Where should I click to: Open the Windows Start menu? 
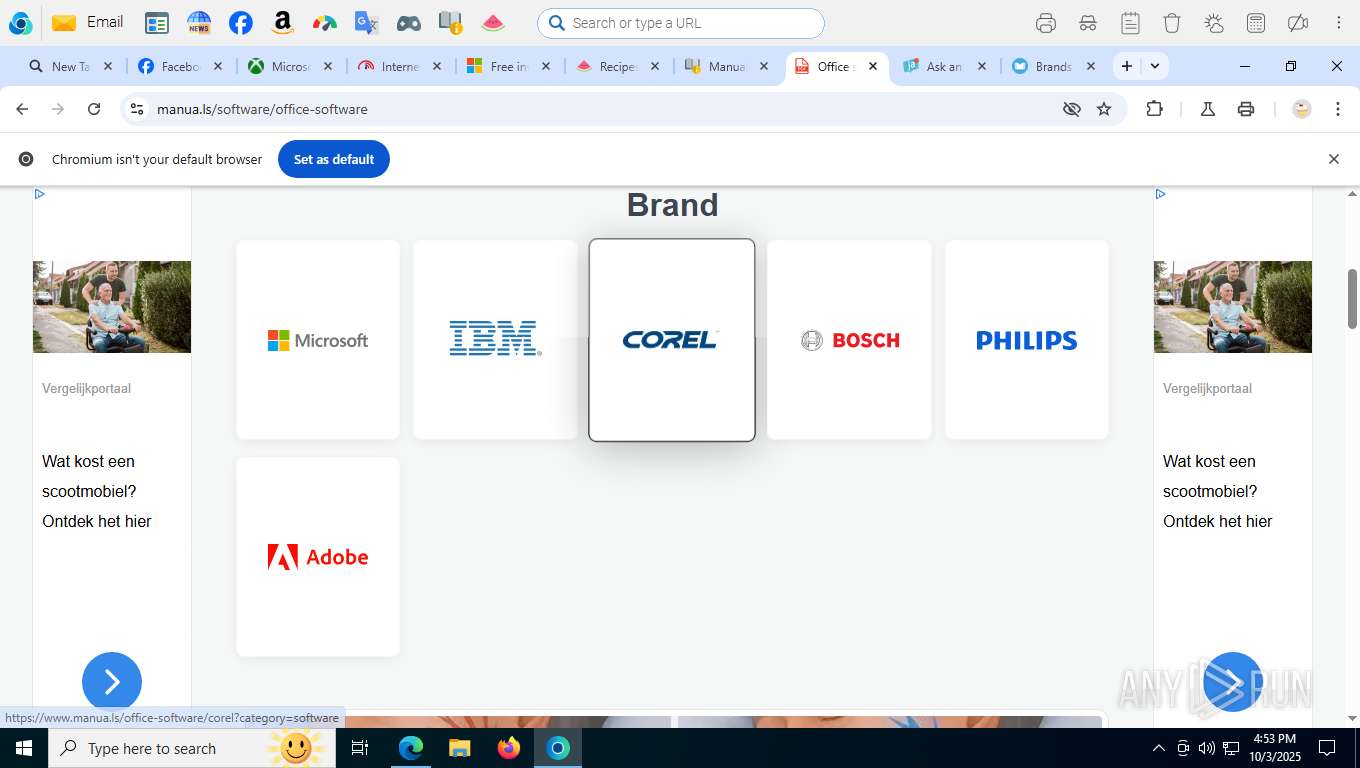tap(23, 748)
